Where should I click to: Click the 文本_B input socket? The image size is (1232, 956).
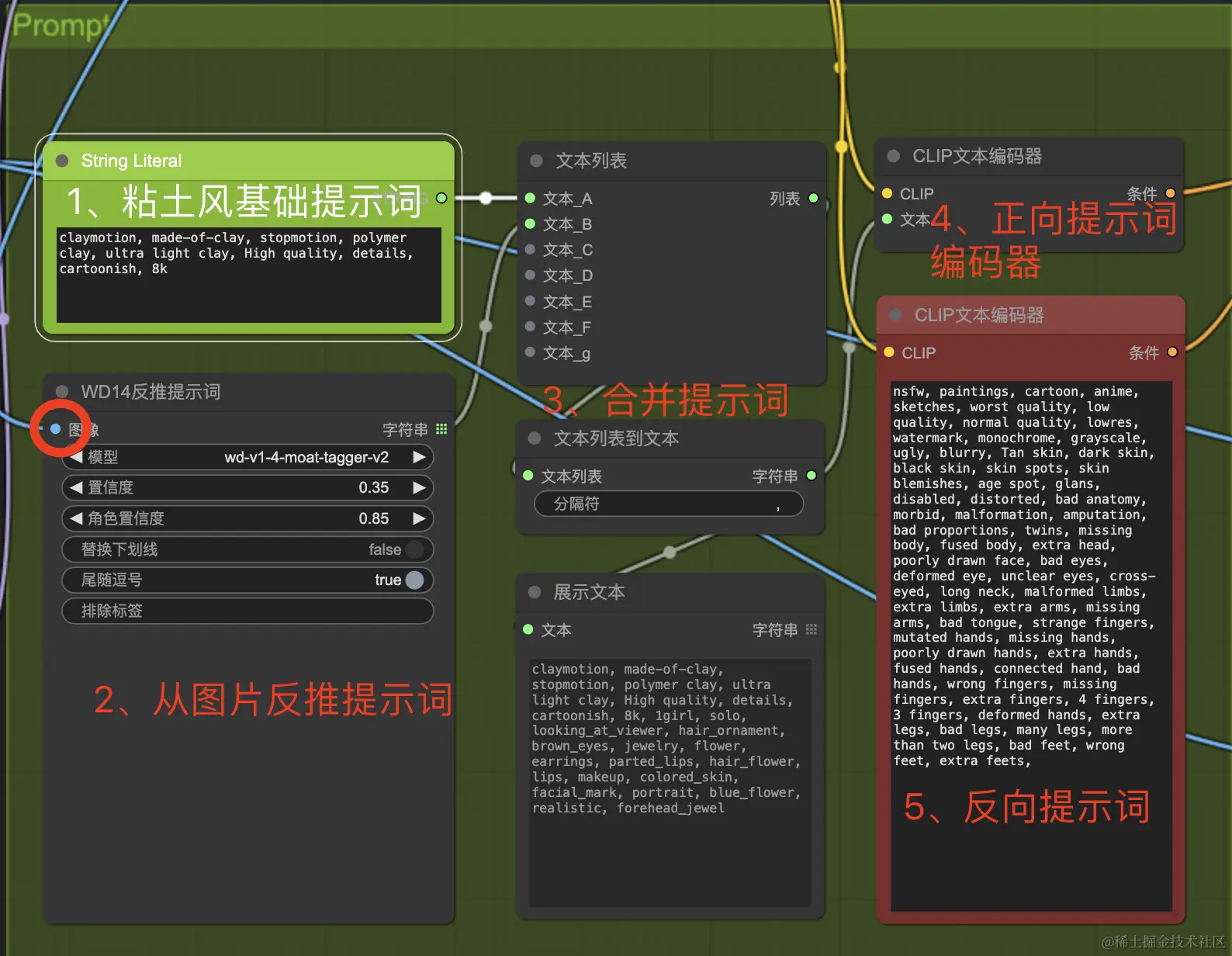[530, 223]
